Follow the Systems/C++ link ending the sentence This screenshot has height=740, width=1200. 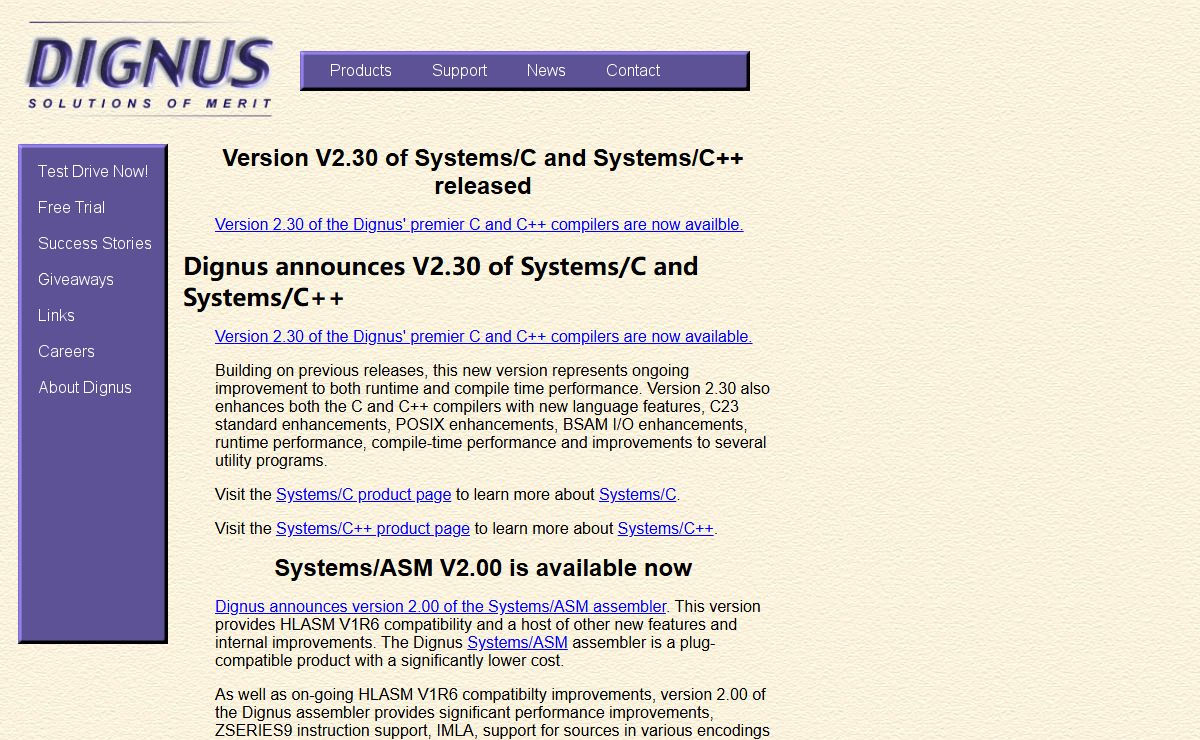(x=665, y=529)
